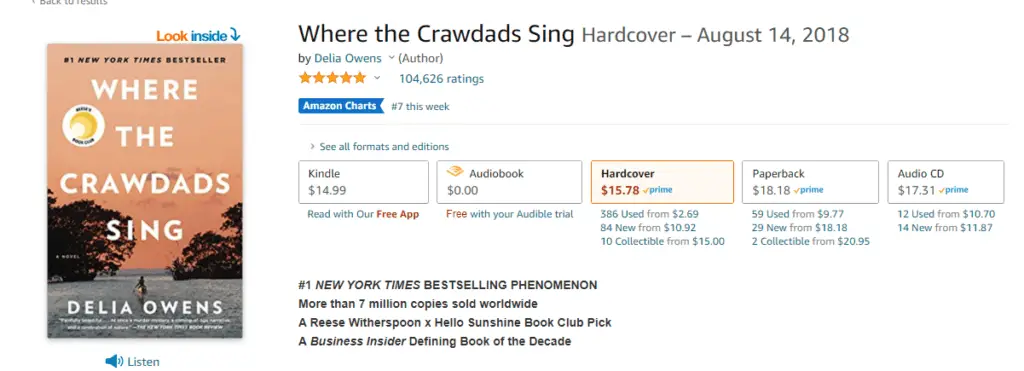
Task: Click the Amazon Charts badge
Action: click(341, 106)
